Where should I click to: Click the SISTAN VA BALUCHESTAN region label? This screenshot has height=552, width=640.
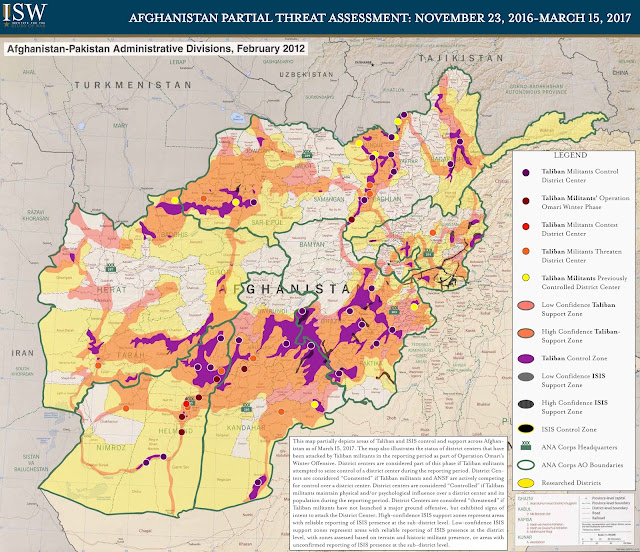click(31, 463)
